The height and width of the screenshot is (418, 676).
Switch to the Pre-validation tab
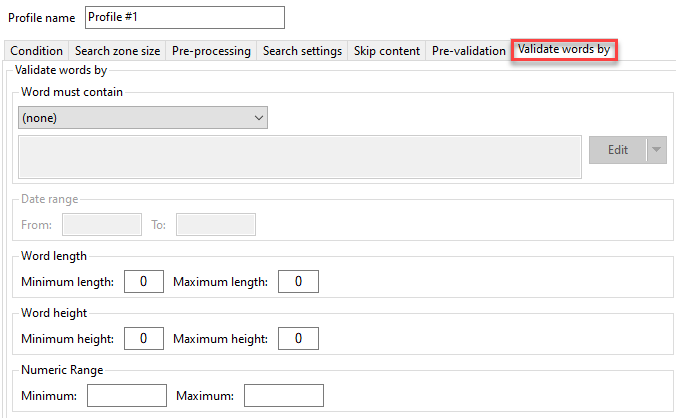point(468,51)
